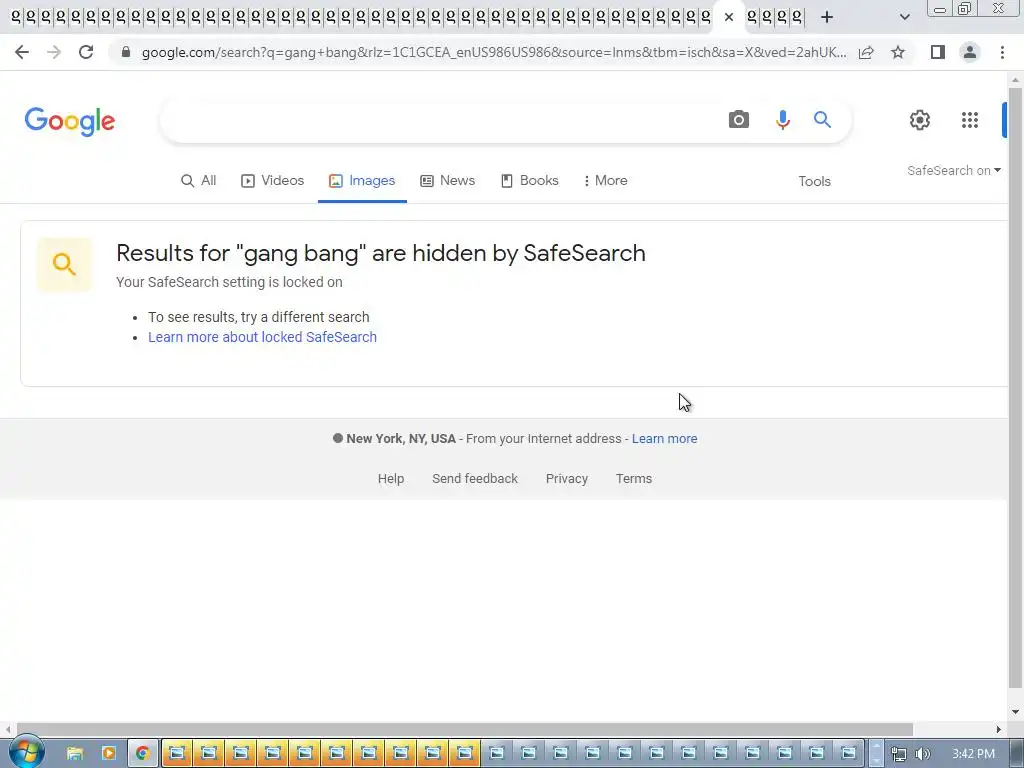Click the vertical scrollbar thumb
This screenshot has height=768, width=1024.
tap(1015, 387)
